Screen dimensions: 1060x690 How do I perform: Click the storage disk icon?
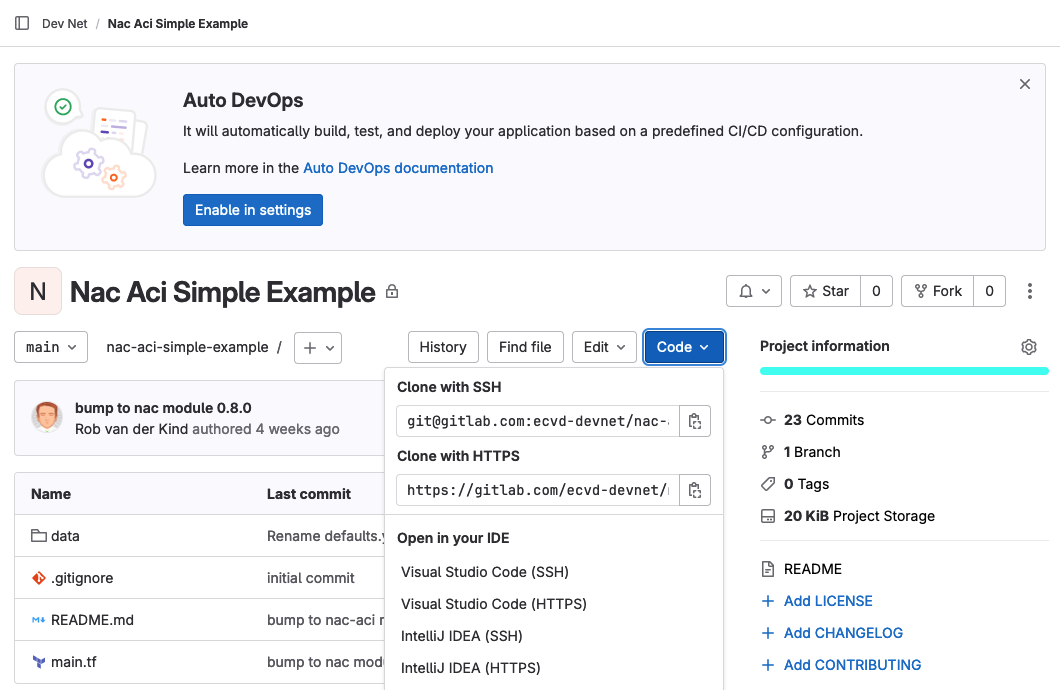pyautogui.click(x=767, y=516)
